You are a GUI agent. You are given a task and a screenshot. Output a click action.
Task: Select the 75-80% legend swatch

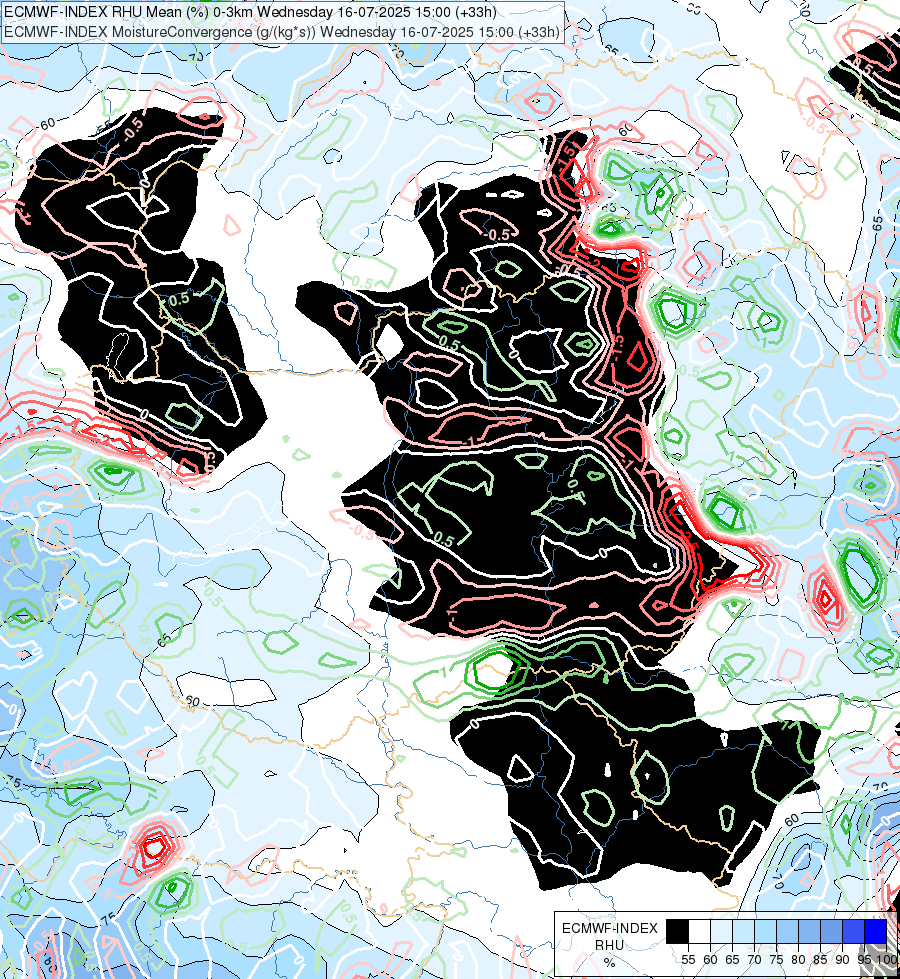click(x=788, y=931)
